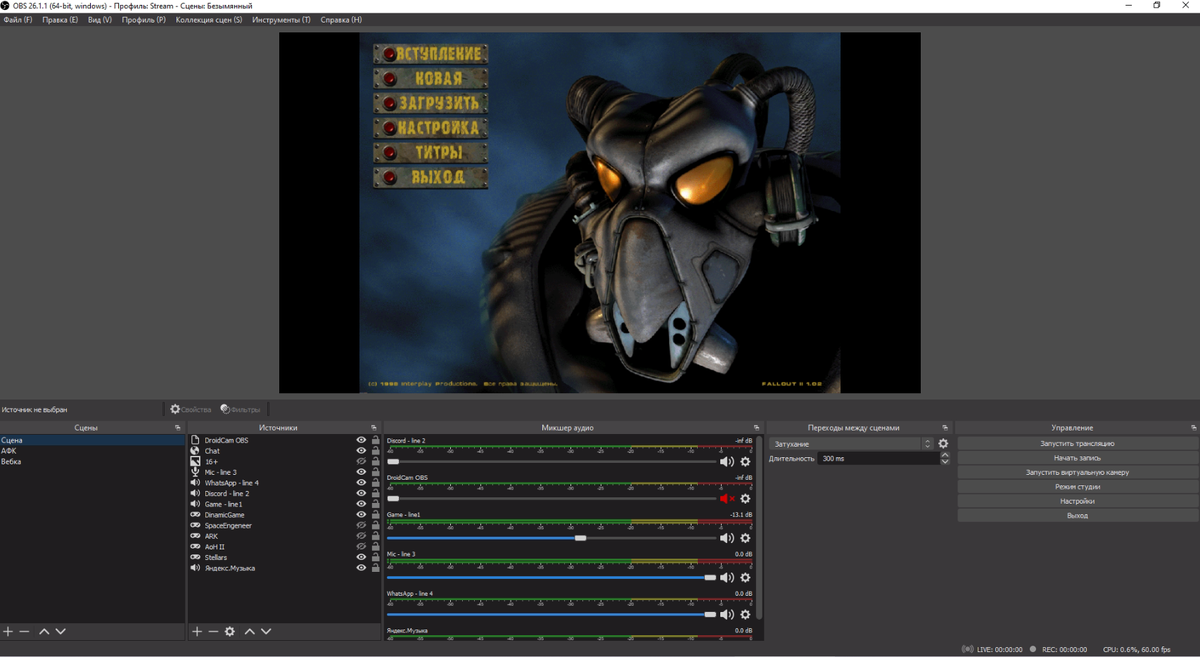Image resolution: width=1200 pixels, height=657 pixels.
Task: Click the Выход button in Управление
Action: pyautogui.click(x=1077, y=516)
